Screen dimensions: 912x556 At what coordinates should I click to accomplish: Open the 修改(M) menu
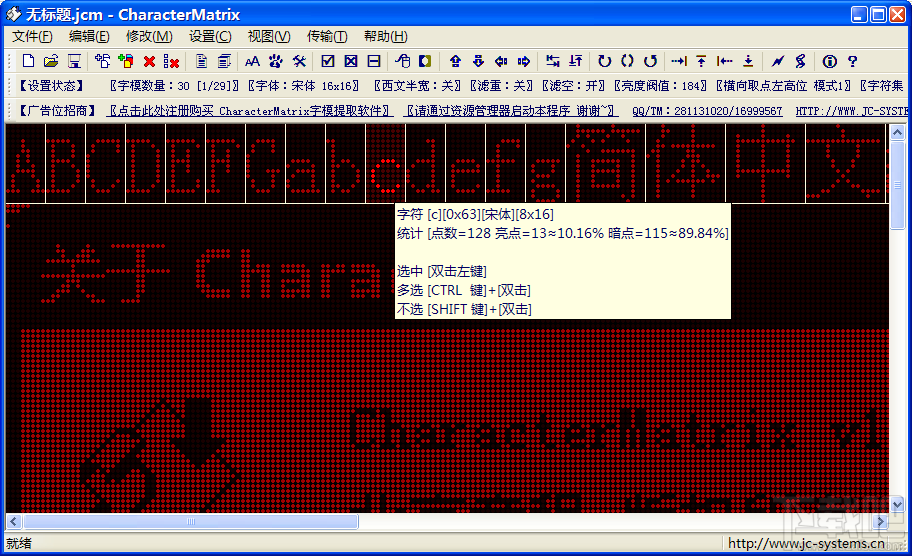(x=149, y=37)
